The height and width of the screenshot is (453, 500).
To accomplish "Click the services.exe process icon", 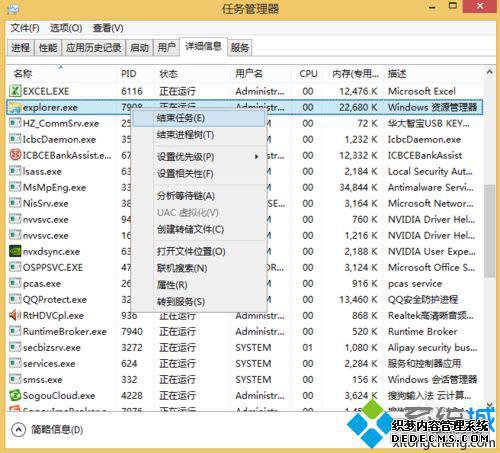I will tap(15, 363).
